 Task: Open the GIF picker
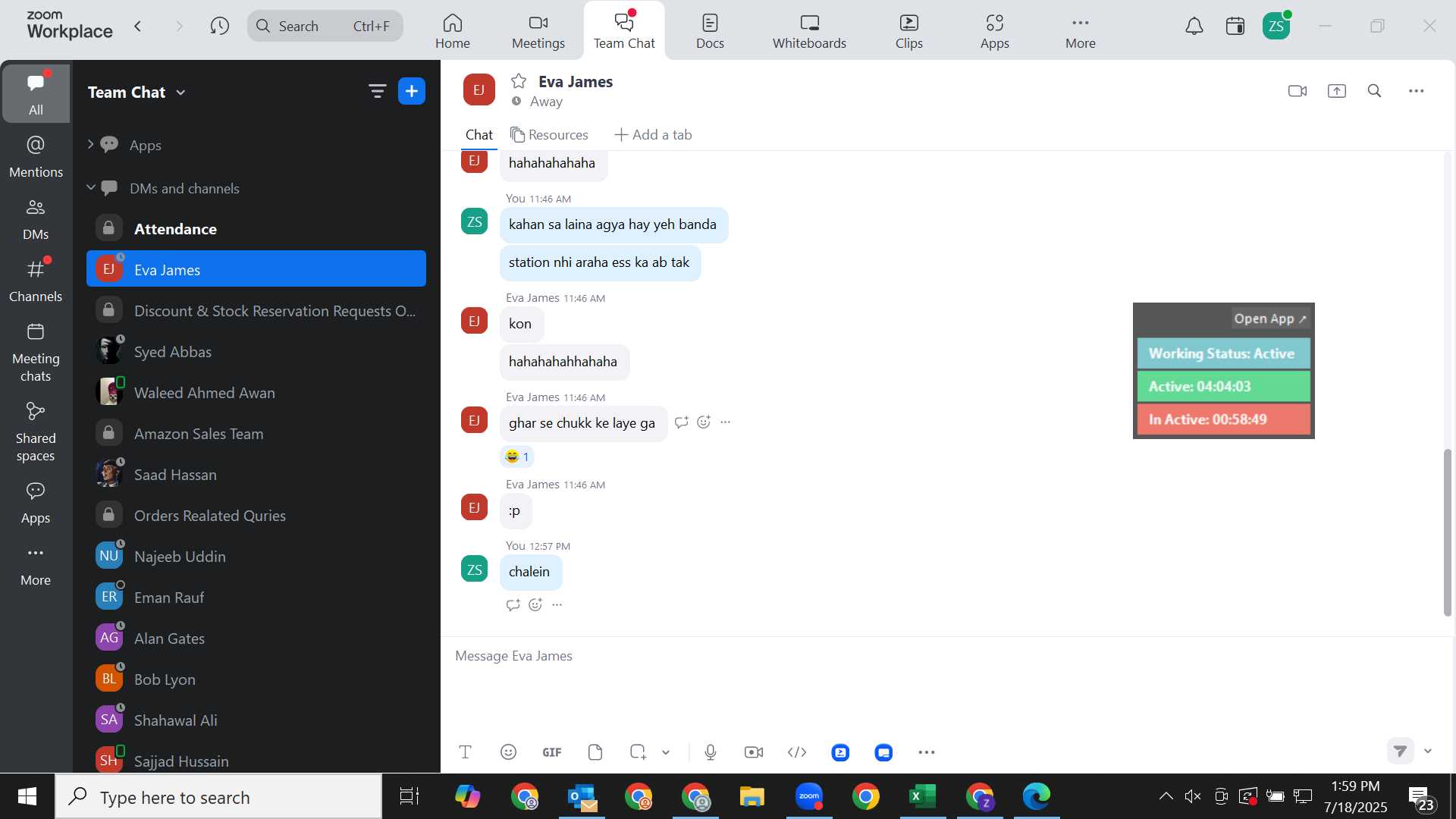552,752
